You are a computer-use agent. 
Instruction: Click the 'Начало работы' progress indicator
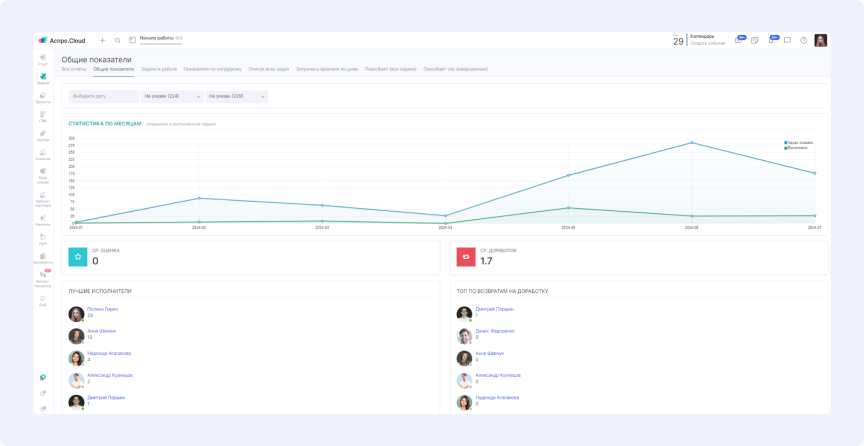[x=160, y=39]
